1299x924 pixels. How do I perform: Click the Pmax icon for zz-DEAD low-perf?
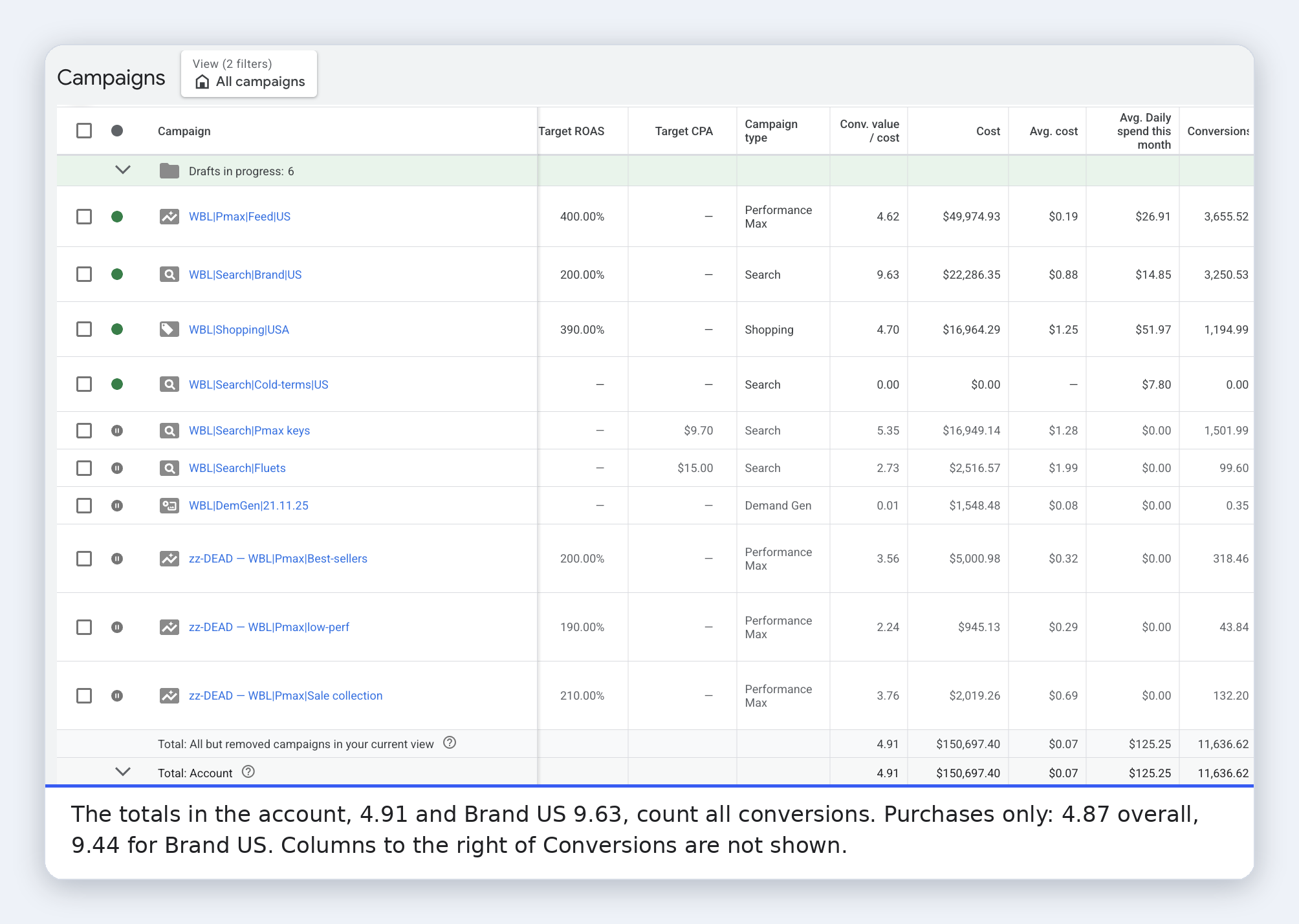(169, 627)
